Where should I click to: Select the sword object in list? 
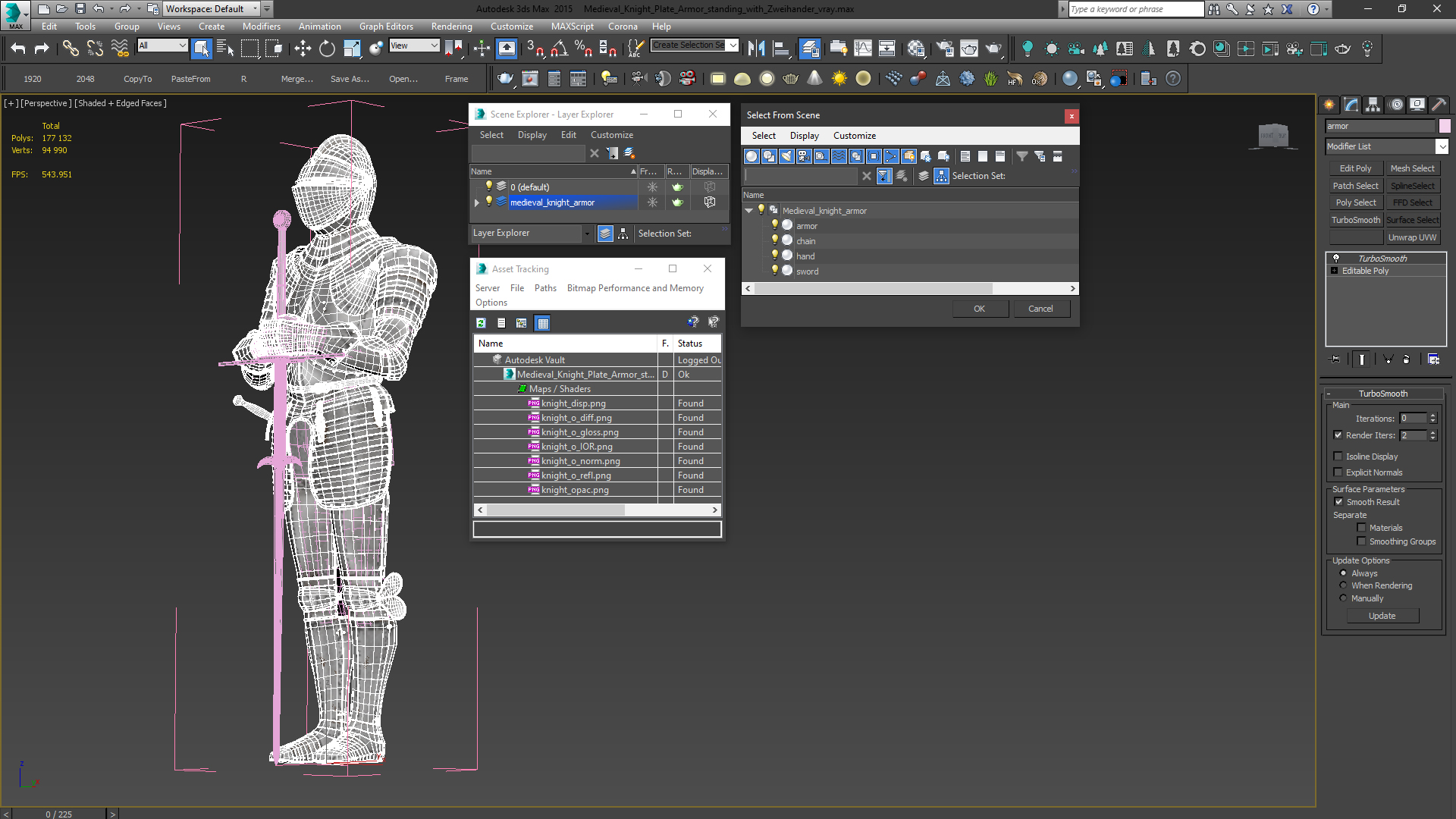[807, 271]
